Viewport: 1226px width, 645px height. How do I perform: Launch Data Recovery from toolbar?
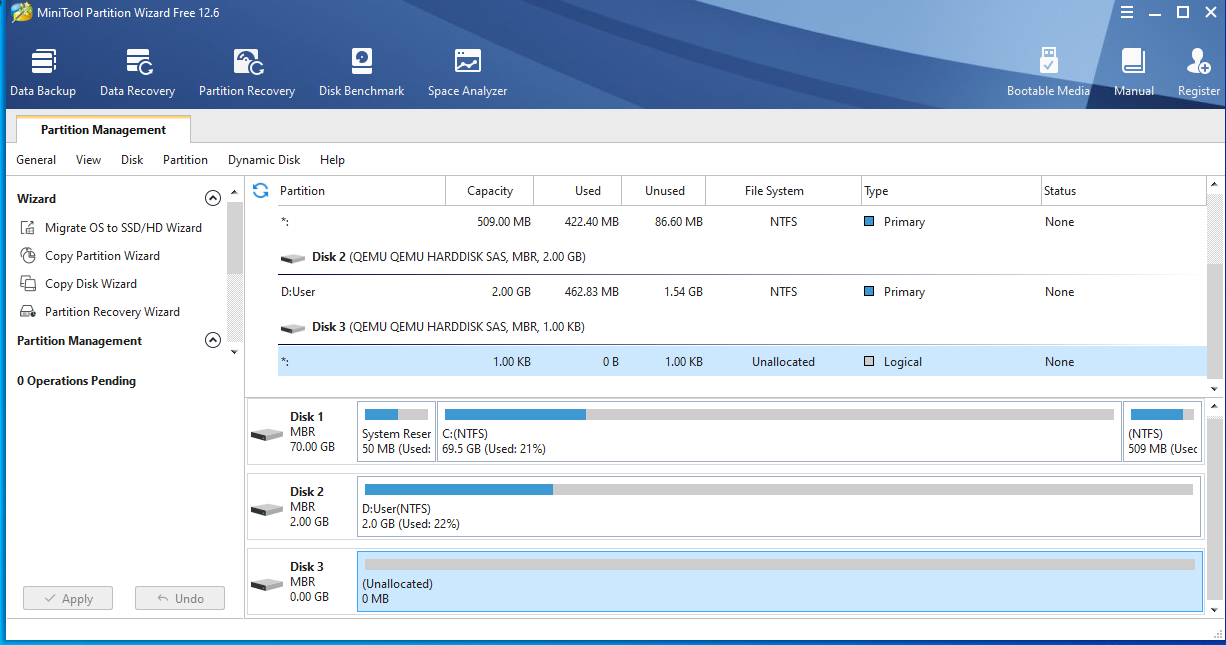click(138, 73)
